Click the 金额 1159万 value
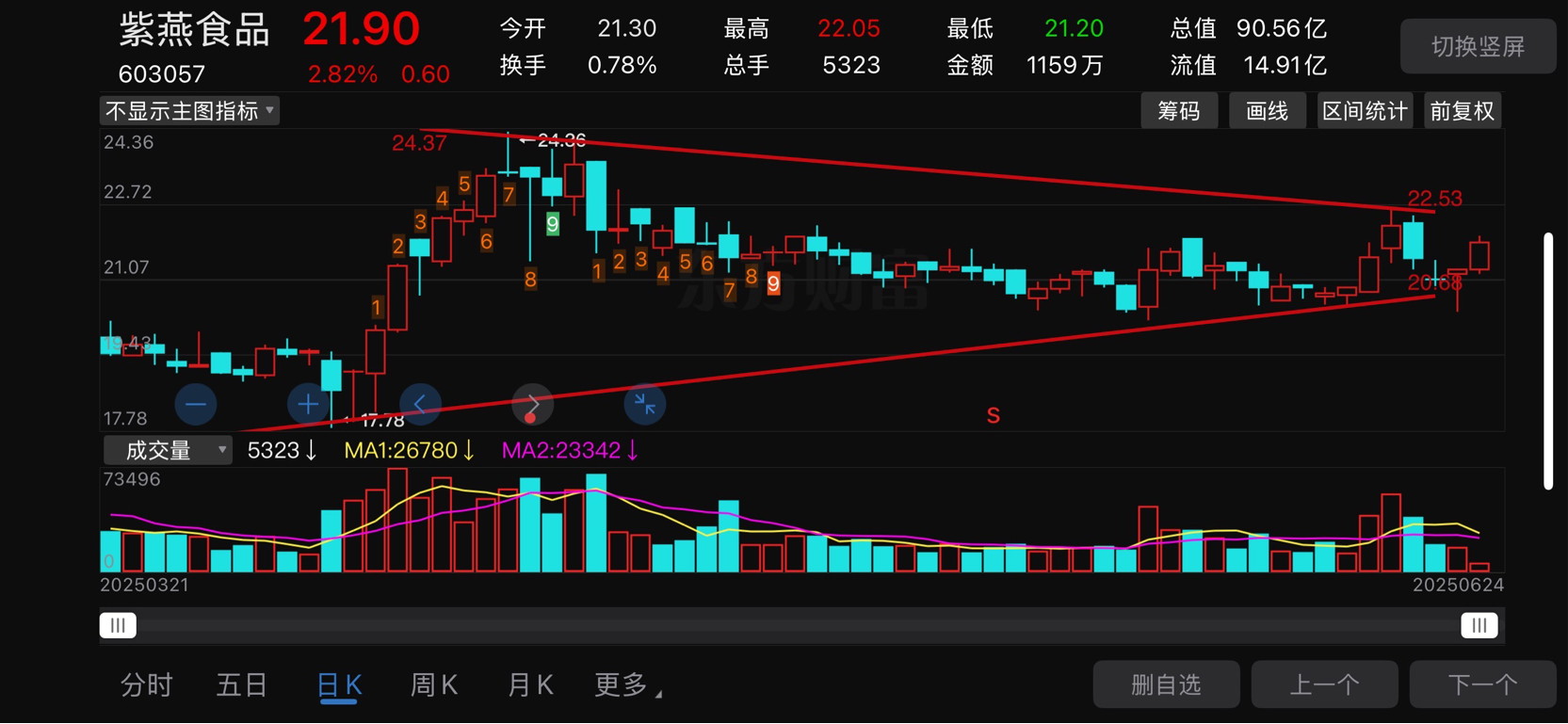This screenshot has height=724, width=1568. click(1065, 65)
